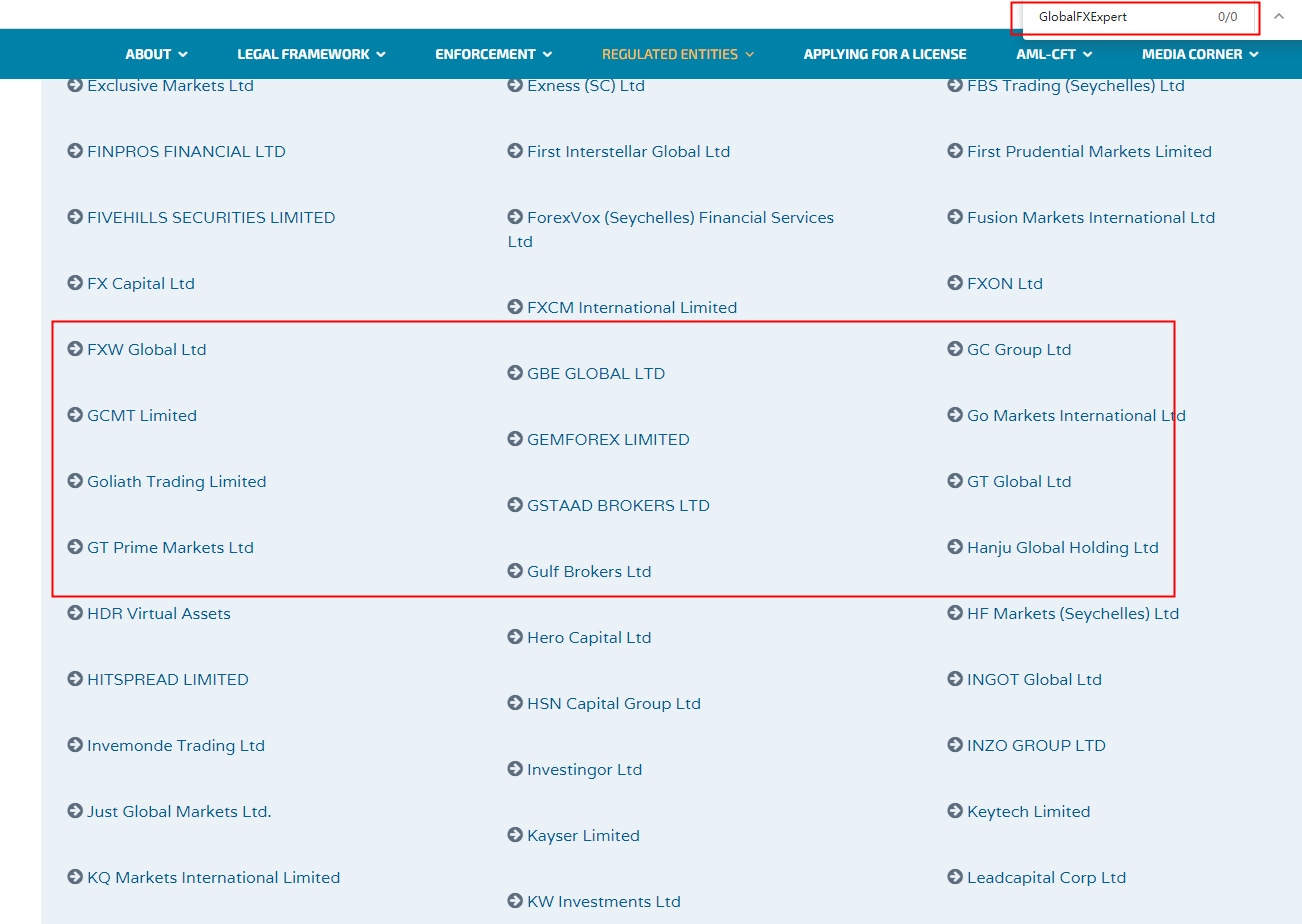Click arrow icon beside Keytech Limited
The height and width of the screenshot is (924, 1302).
pyautogui.click(x=955, y=812)
